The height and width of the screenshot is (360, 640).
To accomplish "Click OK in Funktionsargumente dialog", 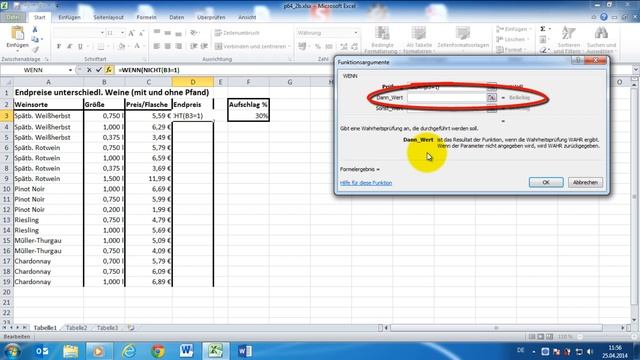I will coord(546,182).
